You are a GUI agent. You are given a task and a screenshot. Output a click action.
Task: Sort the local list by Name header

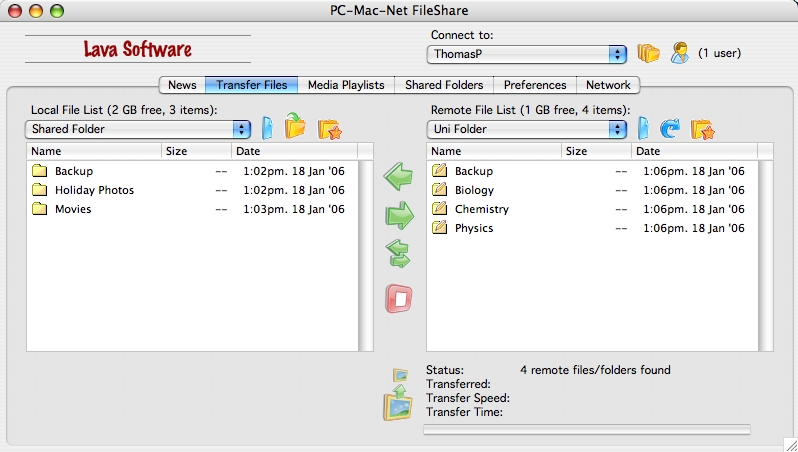(x=94, y=151)
